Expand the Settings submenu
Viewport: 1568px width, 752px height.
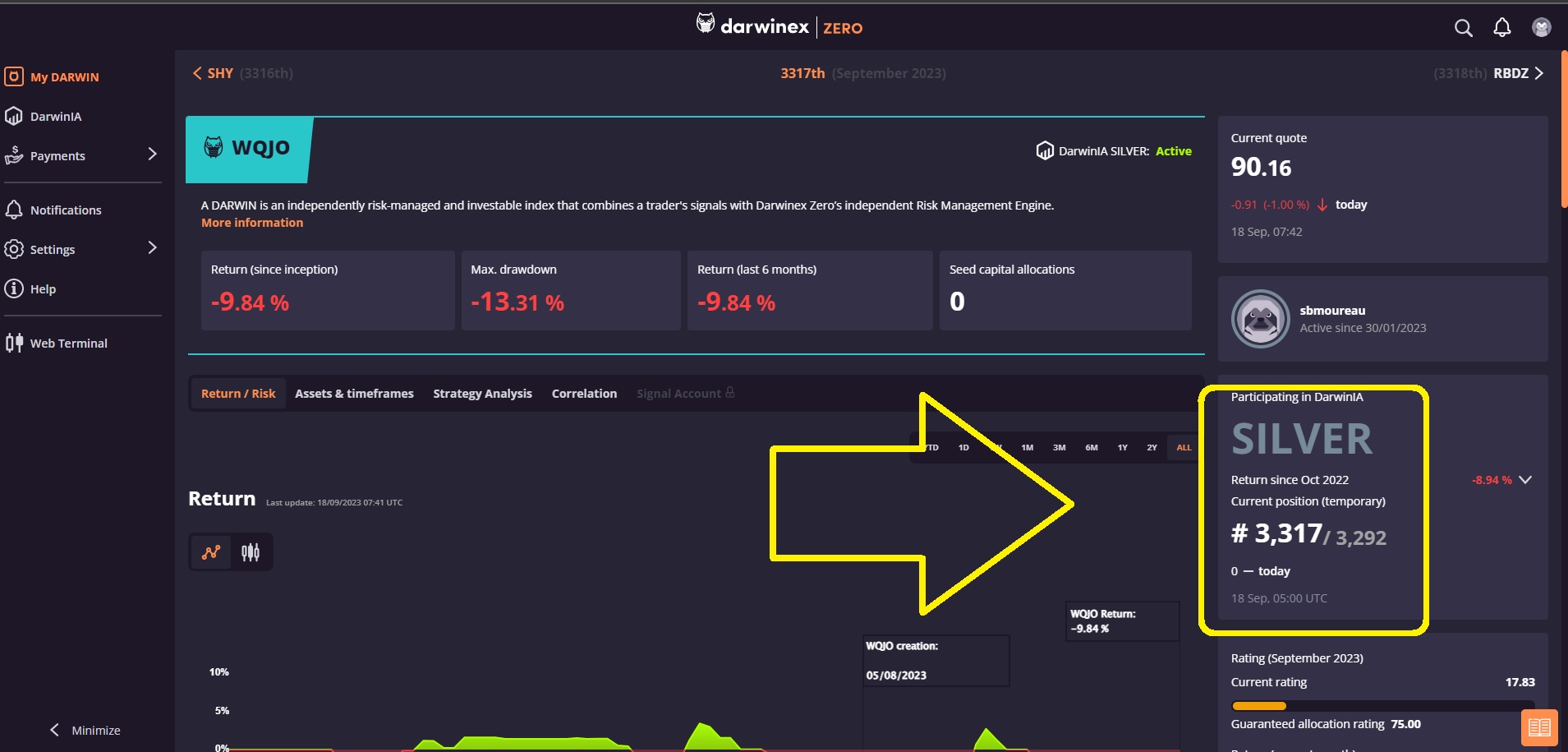[152, 248]
